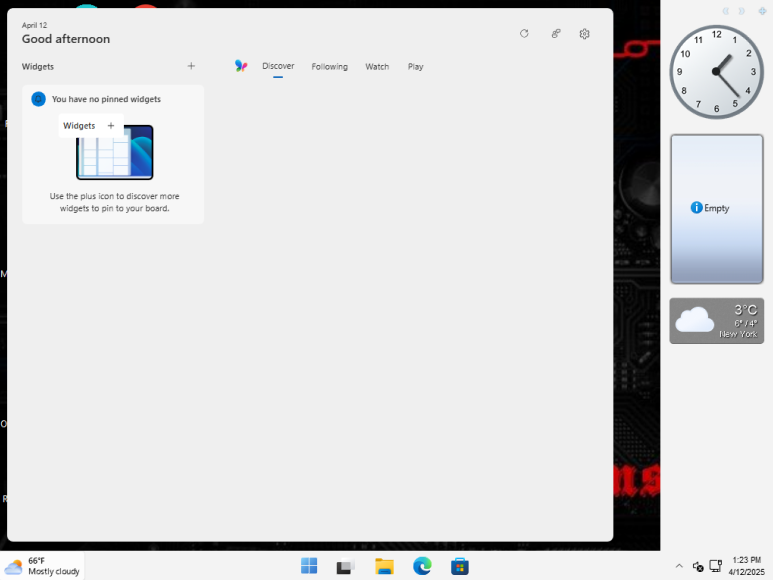
Task: Click the plus icon inside the illustration tooltip
Action: 111,126
